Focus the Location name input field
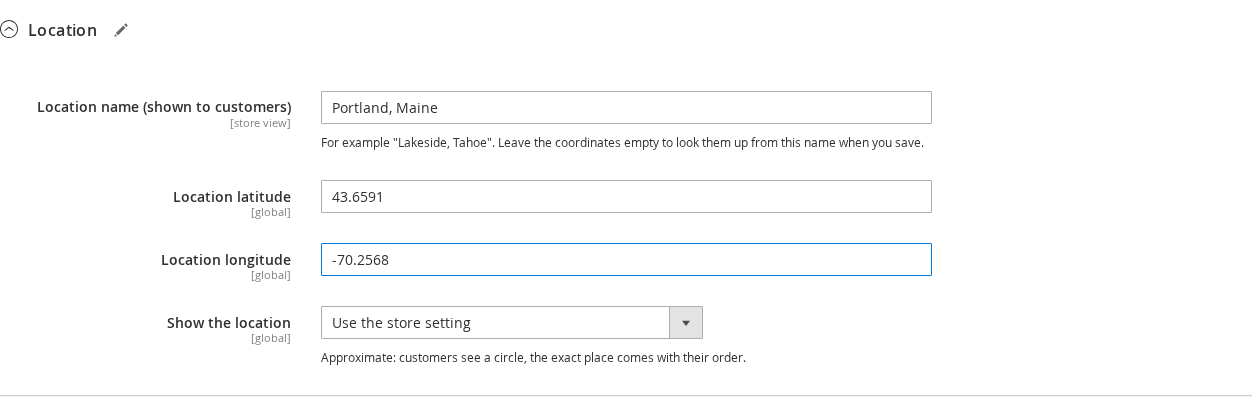The image size is (1252, 397). (626, 108)
